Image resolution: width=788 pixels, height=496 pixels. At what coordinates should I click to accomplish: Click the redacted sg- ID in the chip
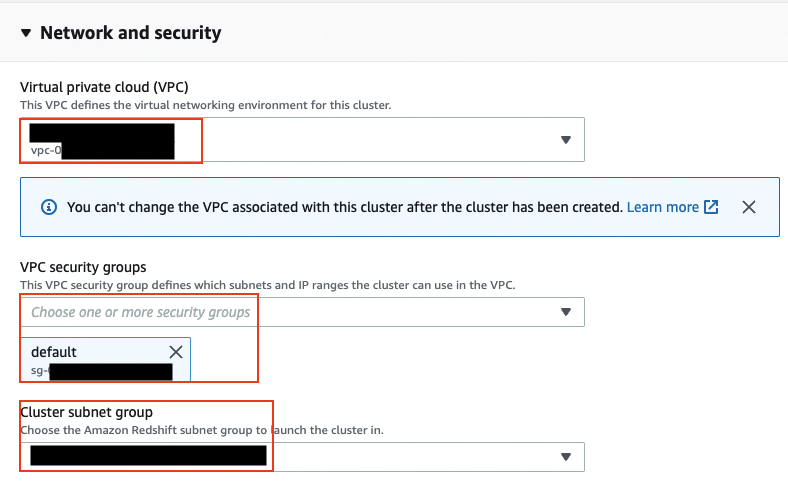tap(108, 371)
